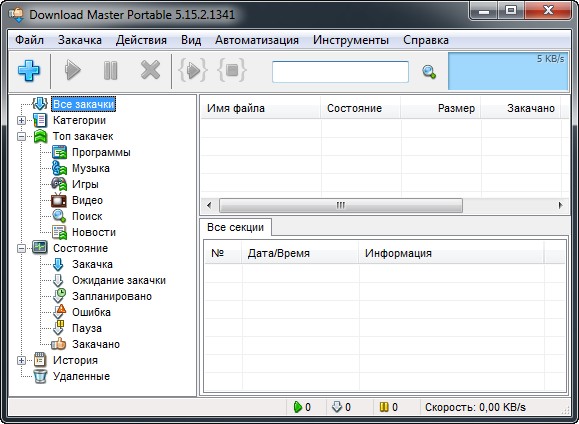The height and width of the screenshot is (424, 579).
Task: Click the Игры gamepad icon
Action: (x=59, y=184)
